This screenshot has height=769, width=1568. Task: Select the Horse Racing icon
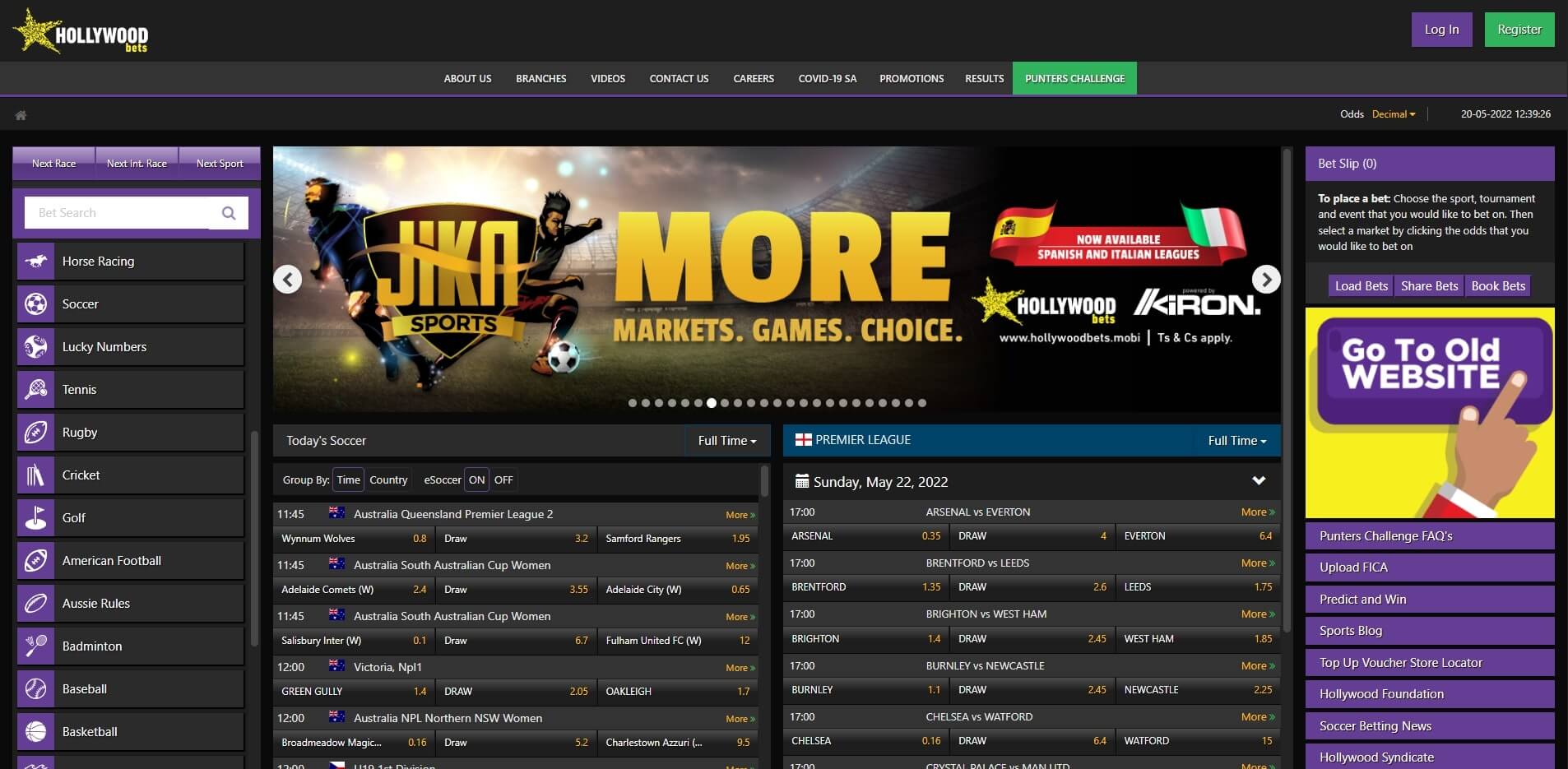coord(35,261)
